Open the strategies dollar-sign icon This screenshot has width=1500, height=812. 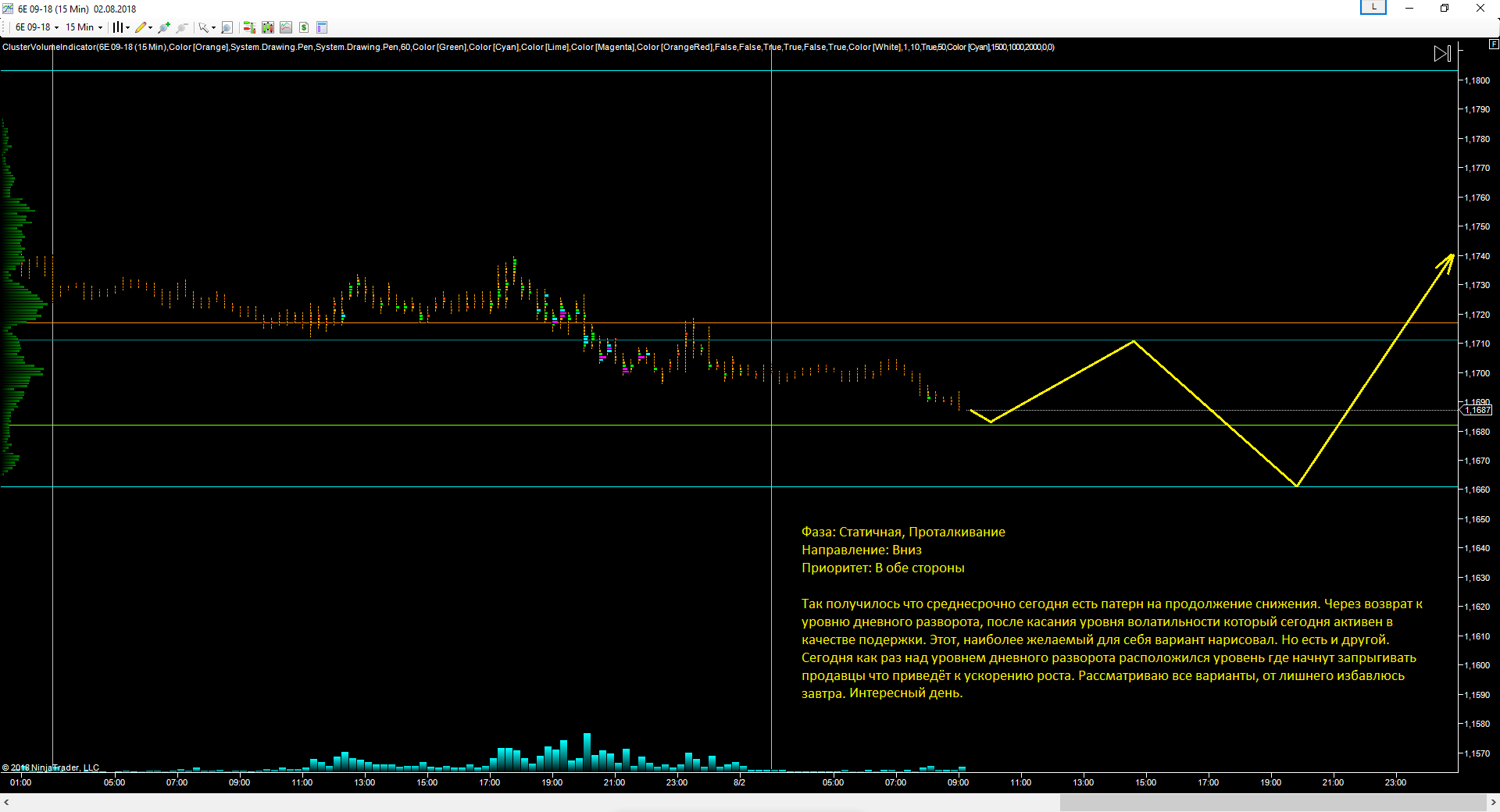(304, 27)
